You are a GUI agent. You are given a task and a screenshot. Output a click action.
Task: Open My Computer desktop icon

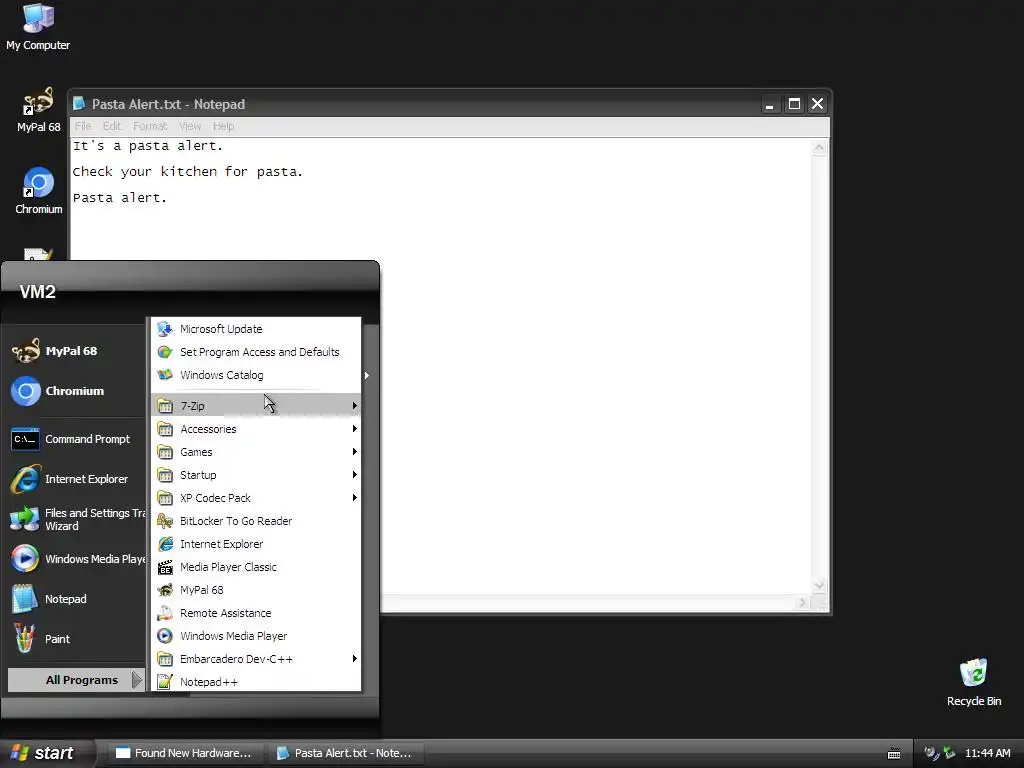coord(38,27)
